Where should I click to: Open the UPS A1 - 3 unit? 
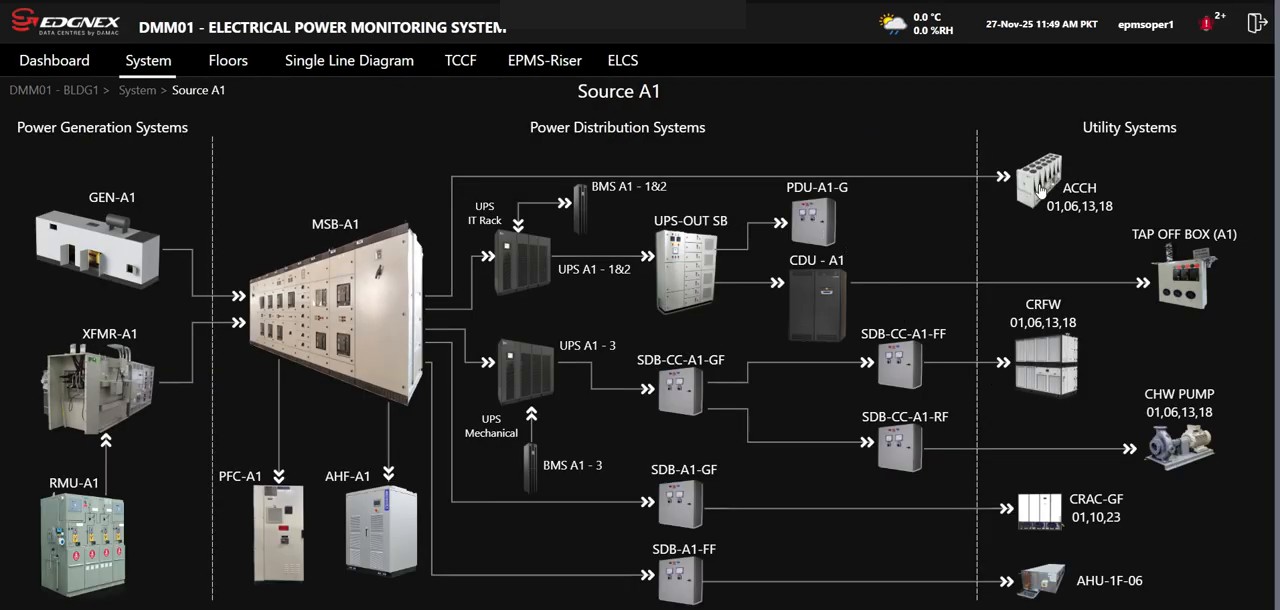[526, 371]
